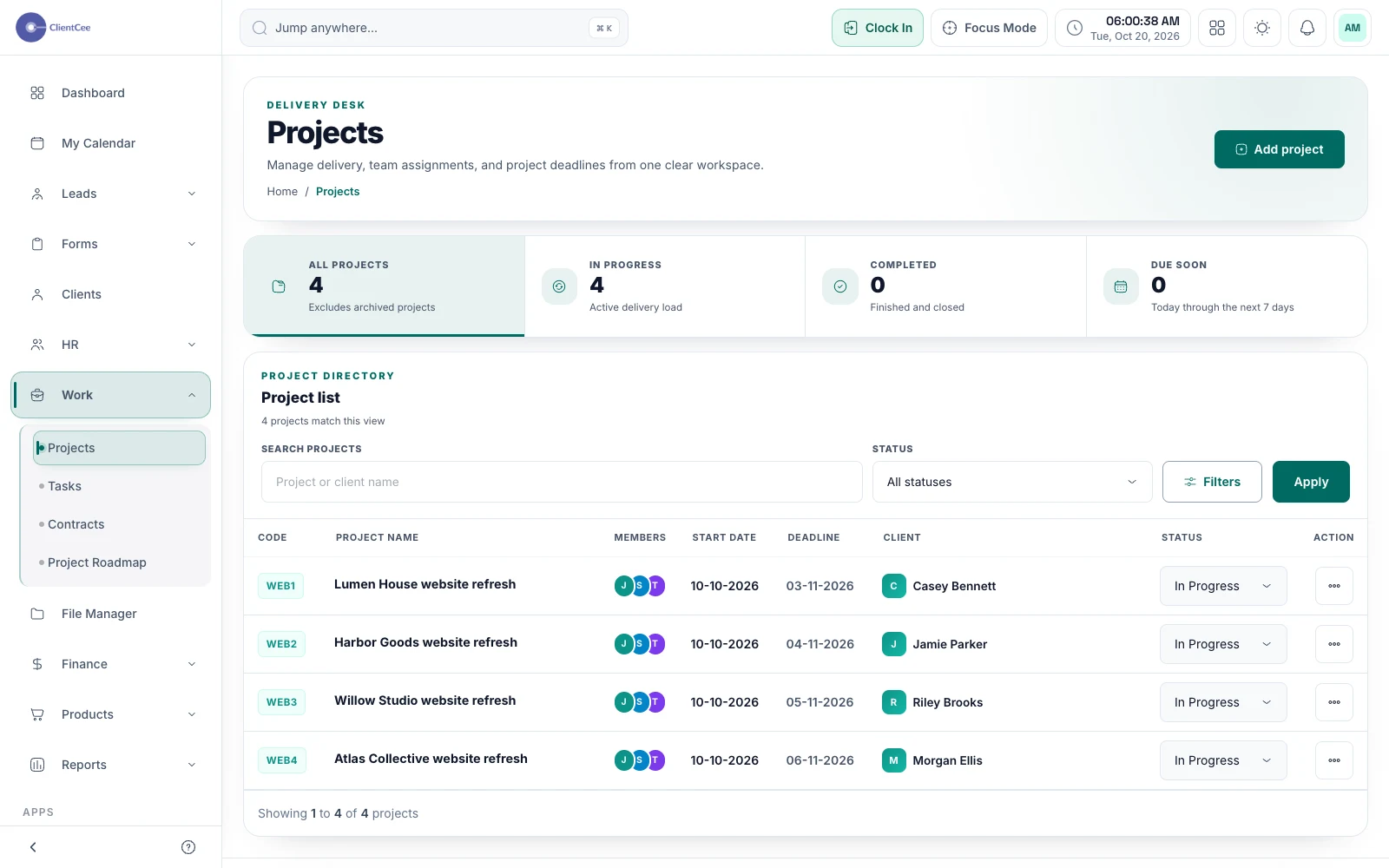Image resolution: width=1389 pixels, height=868 pixels.
Task: Click the search magnifier icon
Action: click(x=260, y=28)
